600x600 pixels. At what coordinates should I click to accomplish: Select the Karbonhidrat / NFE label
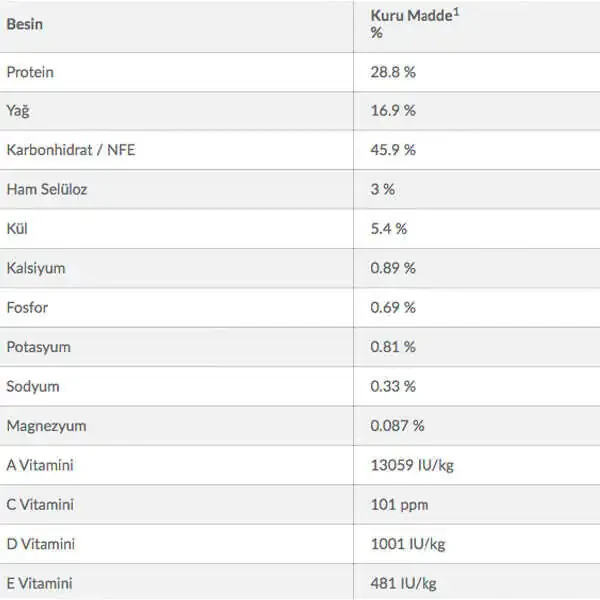(69, 150)
